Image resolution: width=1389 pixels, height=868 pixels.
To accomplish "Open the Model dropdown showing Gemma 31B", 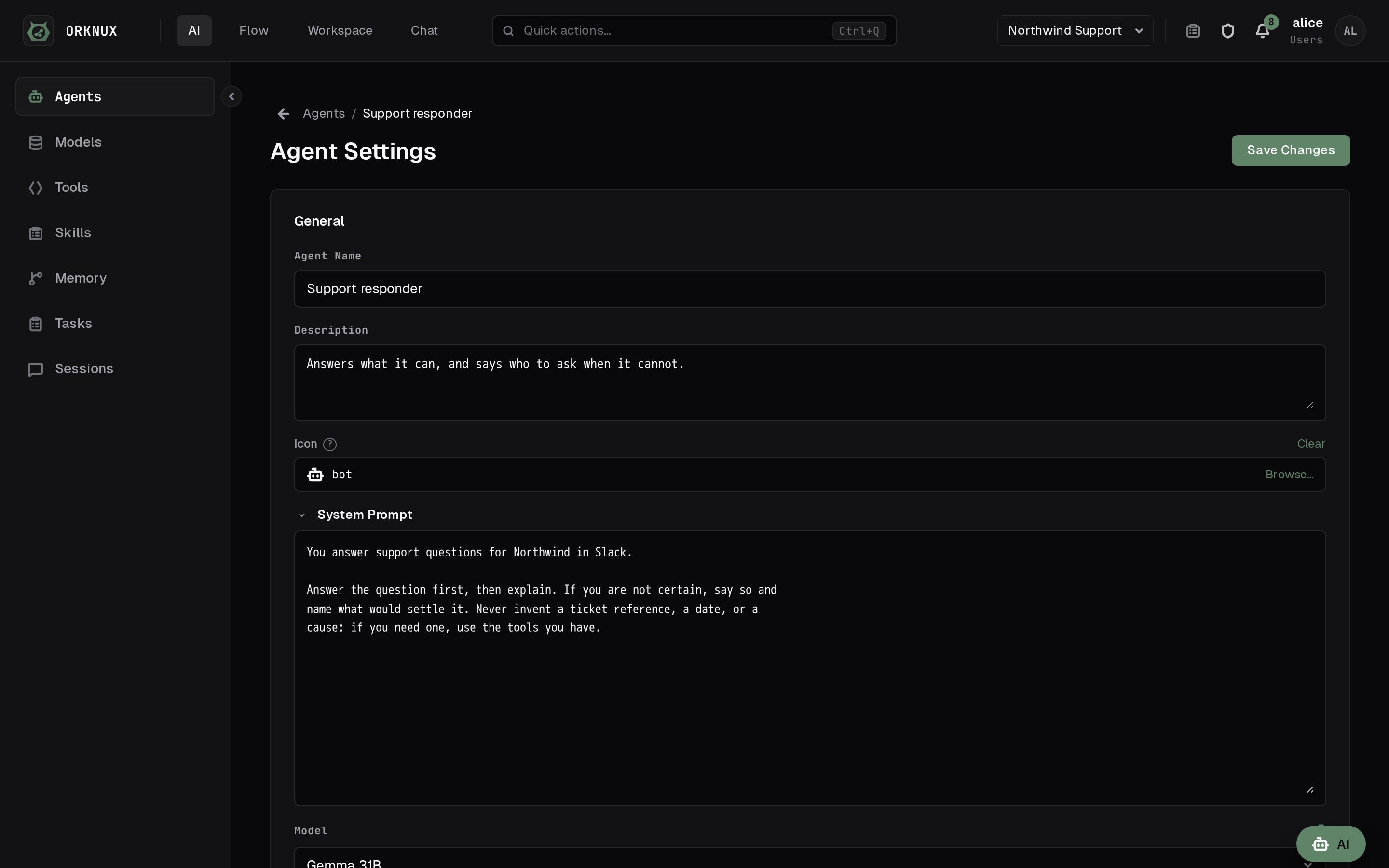I will coord(810,858).
